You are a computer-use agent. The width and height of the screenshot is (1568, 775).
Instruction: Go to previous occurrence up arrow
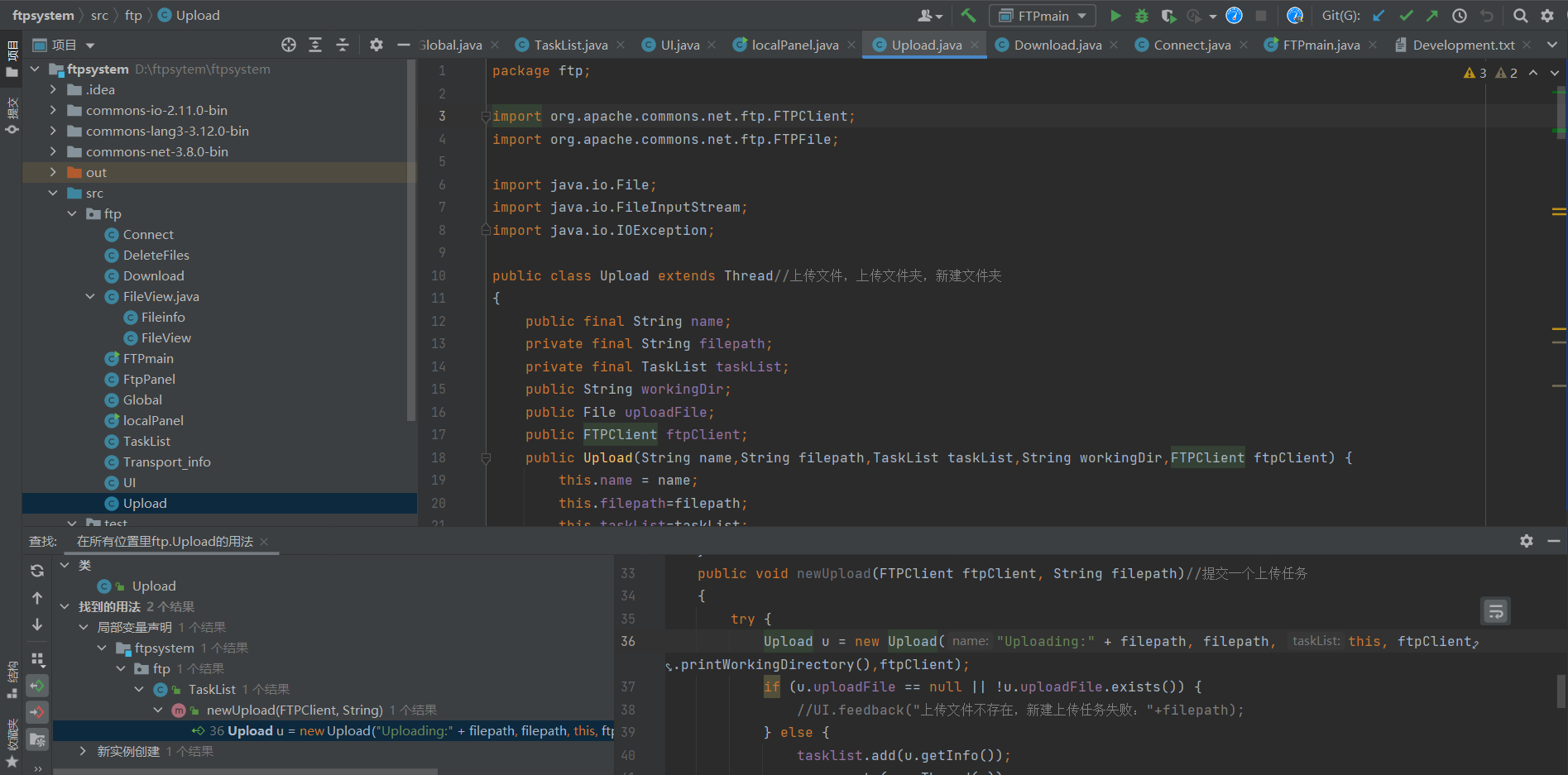tap(37, 597)
